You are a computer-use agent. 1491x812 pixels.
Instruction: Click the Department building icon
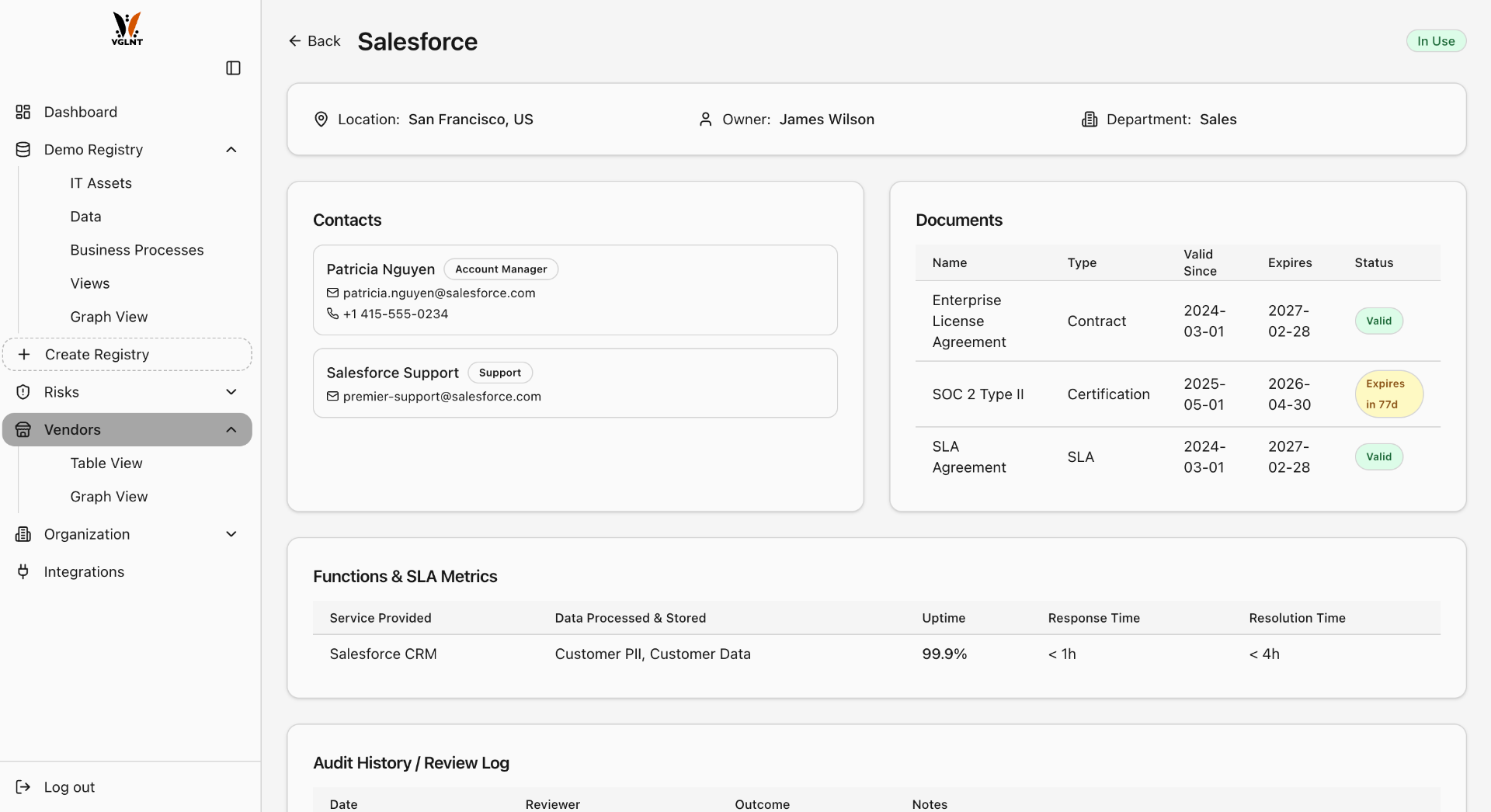1090,119
